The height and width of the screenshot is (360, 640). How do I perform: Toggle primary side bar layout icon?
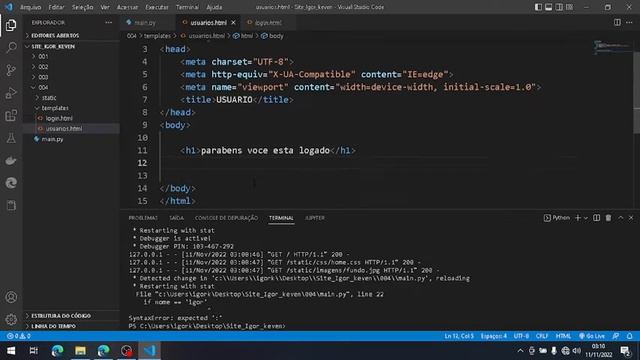[538, 7]
